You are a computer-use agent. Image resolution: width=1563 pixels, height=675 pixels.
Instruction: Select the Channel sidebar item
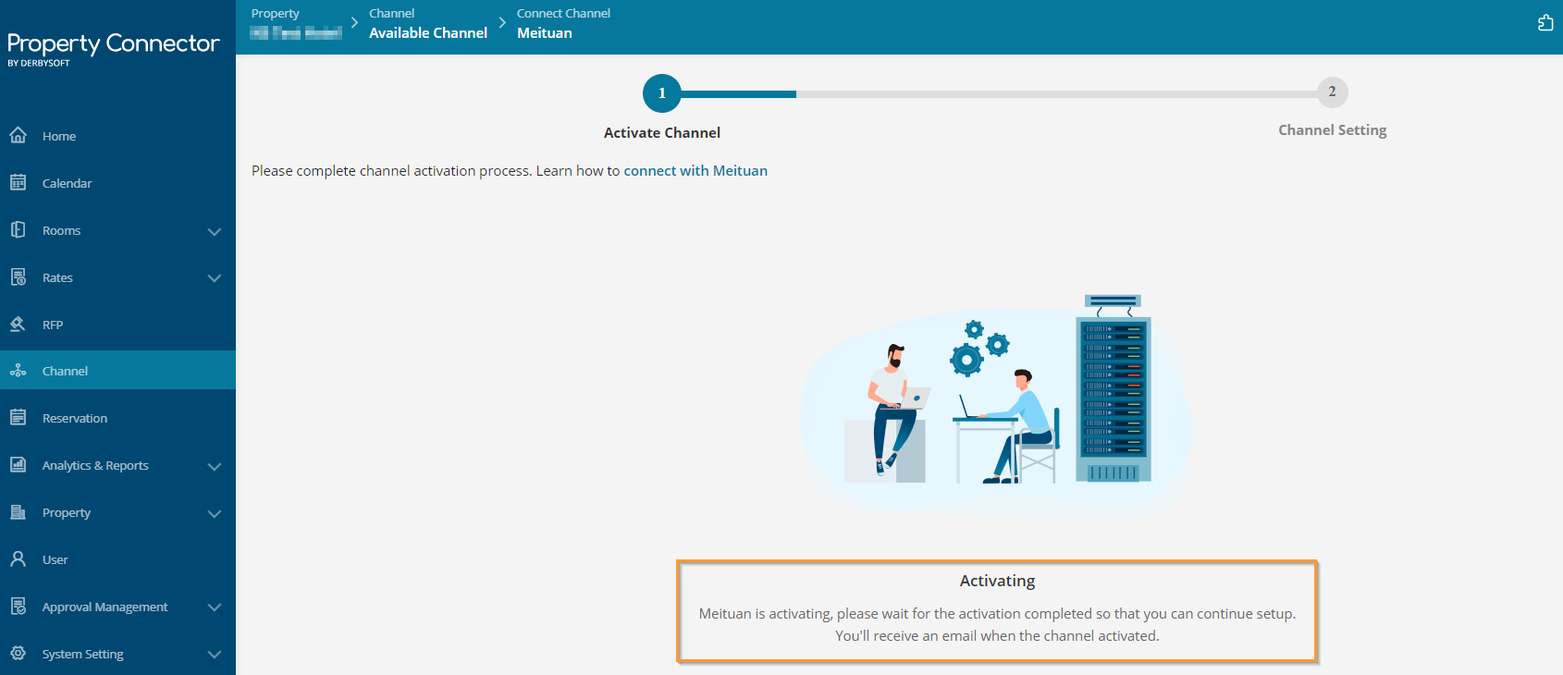[118, 370]
